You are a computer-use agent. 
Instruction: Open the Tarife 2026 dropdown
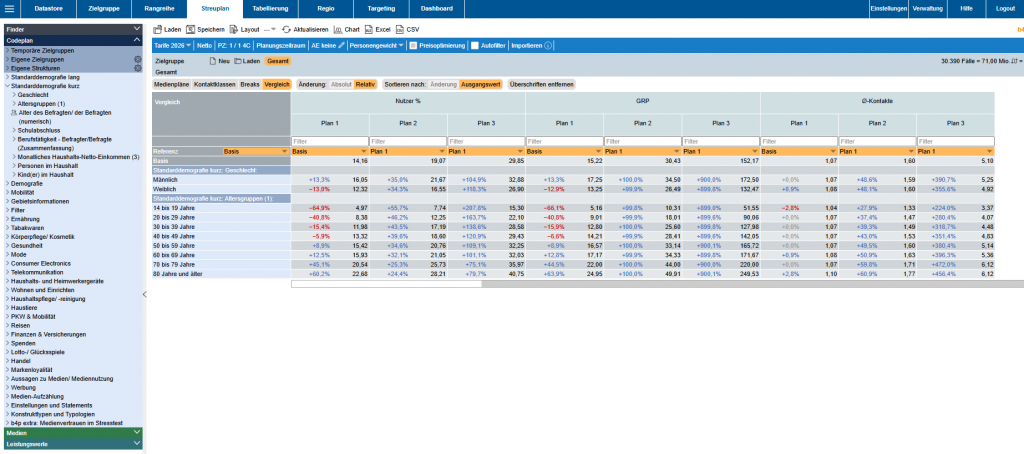click(x=172, y=45)
